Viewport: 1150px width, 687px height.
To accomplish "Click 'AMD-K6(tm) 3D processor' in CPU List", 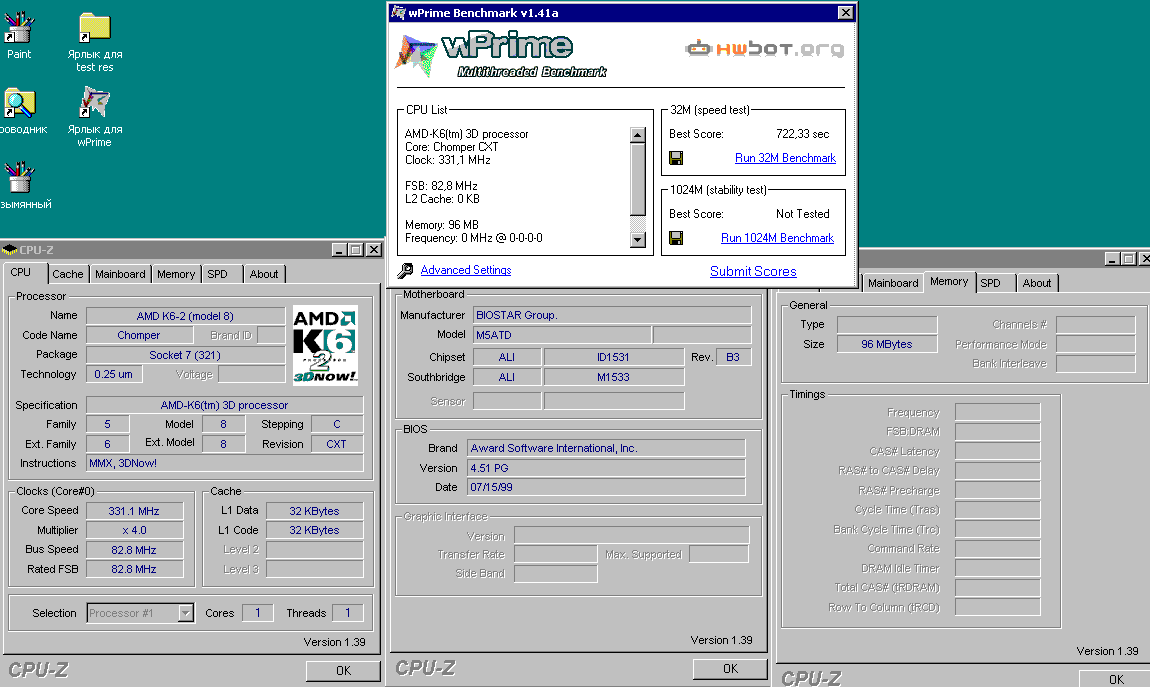I will pyautogui.click(x=466, y=134).
